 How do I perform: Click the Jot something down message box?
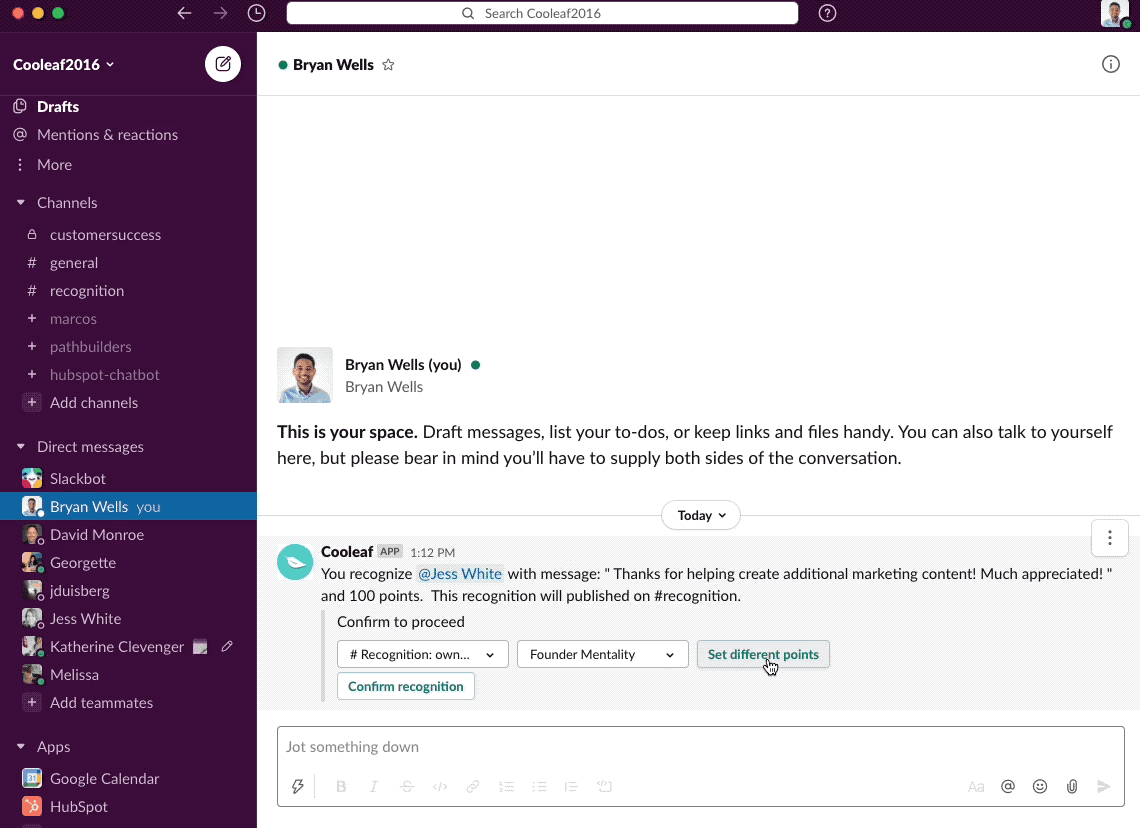tap(700, 747)
